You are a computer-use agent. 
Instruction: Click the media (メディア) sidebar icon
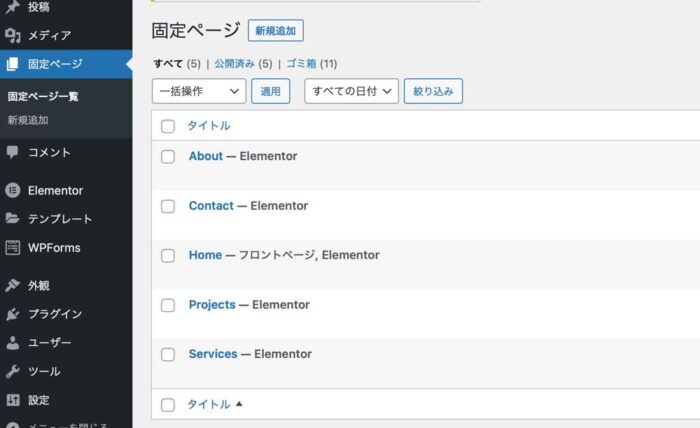(x=13, y=35)
